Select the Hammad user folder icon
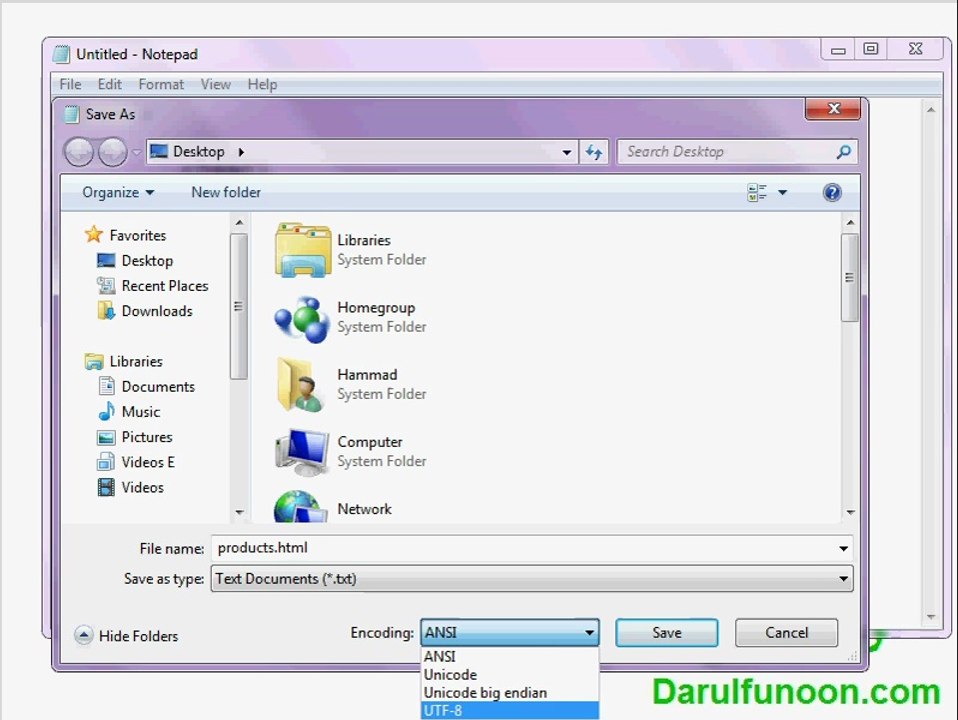The width and height of the screenshot is (958, 720). point(301,384)
